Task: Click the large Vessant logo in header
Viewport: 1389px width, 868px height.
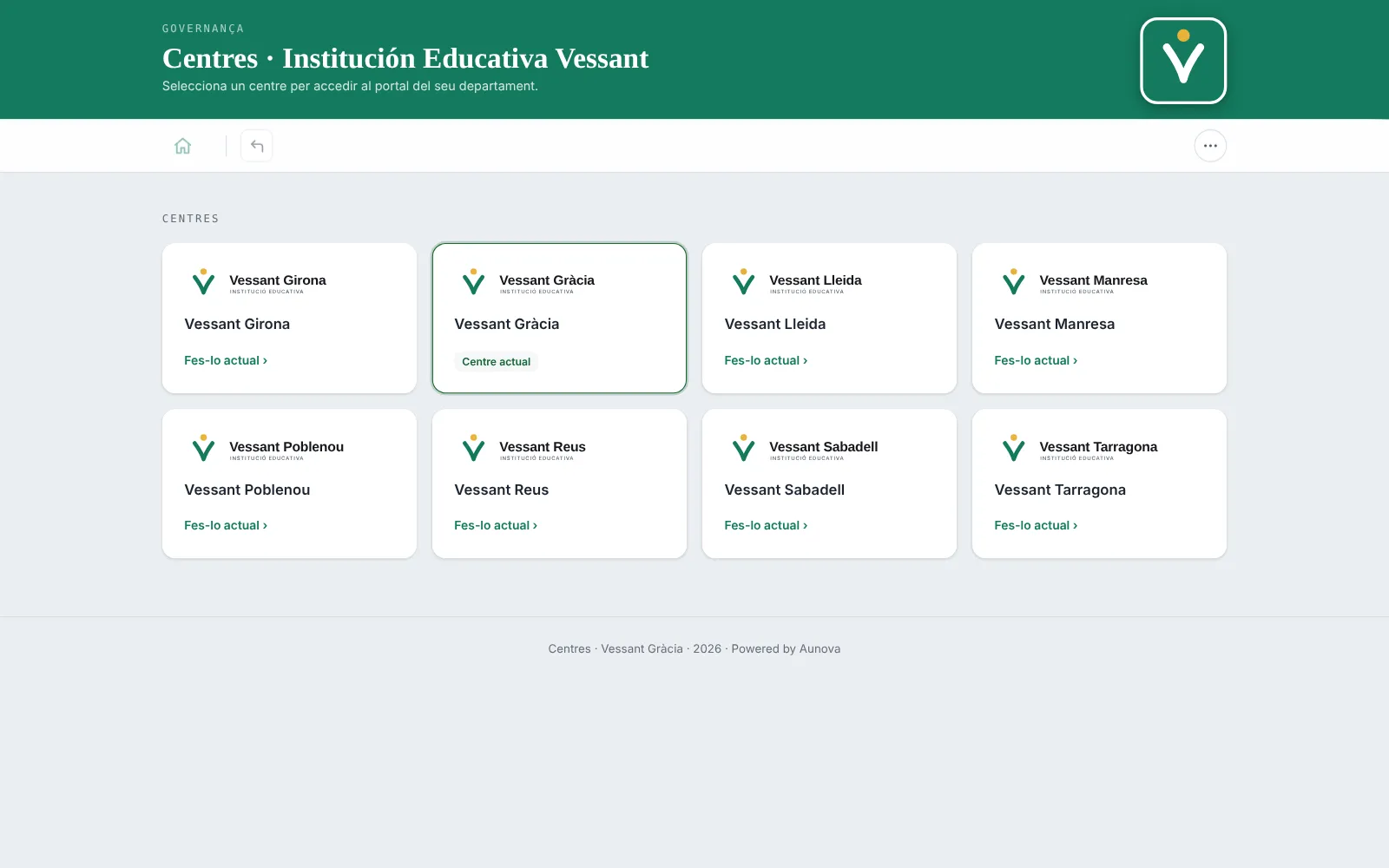Action: pyautogui.click(x=1183, y=61)
